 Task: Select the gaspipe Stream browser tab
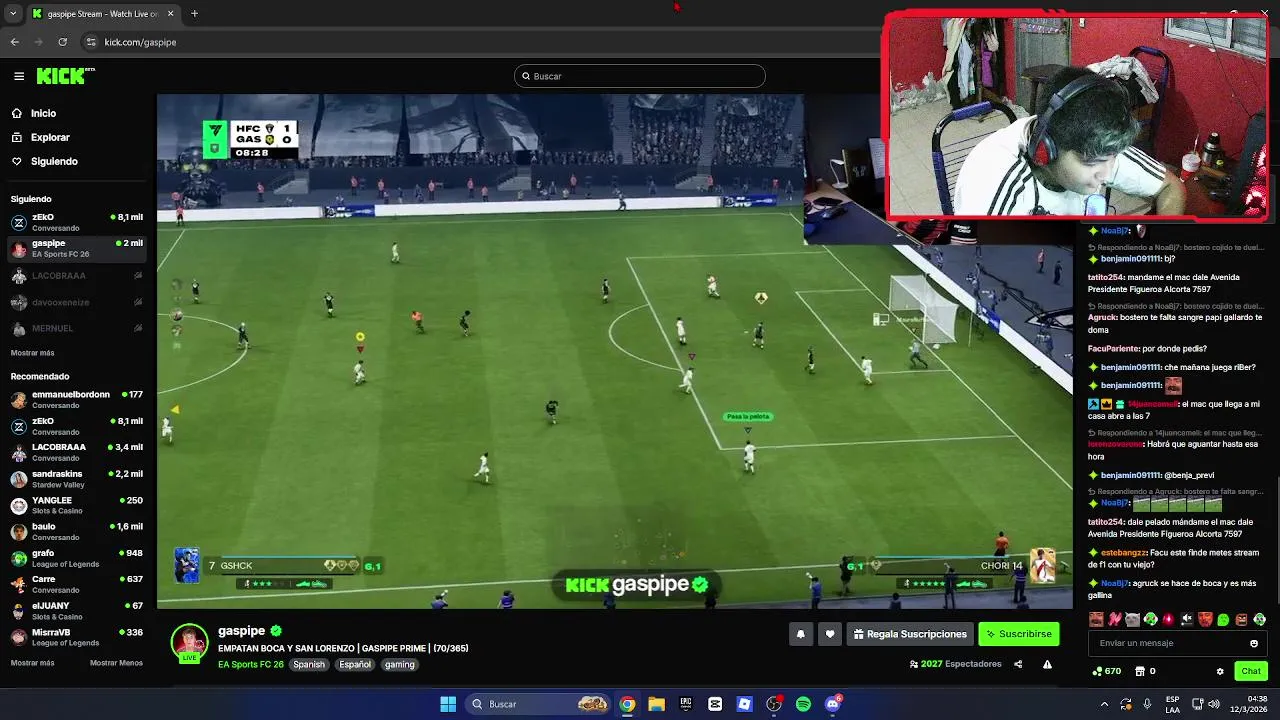pyautogui.click(x=102, y=14)
